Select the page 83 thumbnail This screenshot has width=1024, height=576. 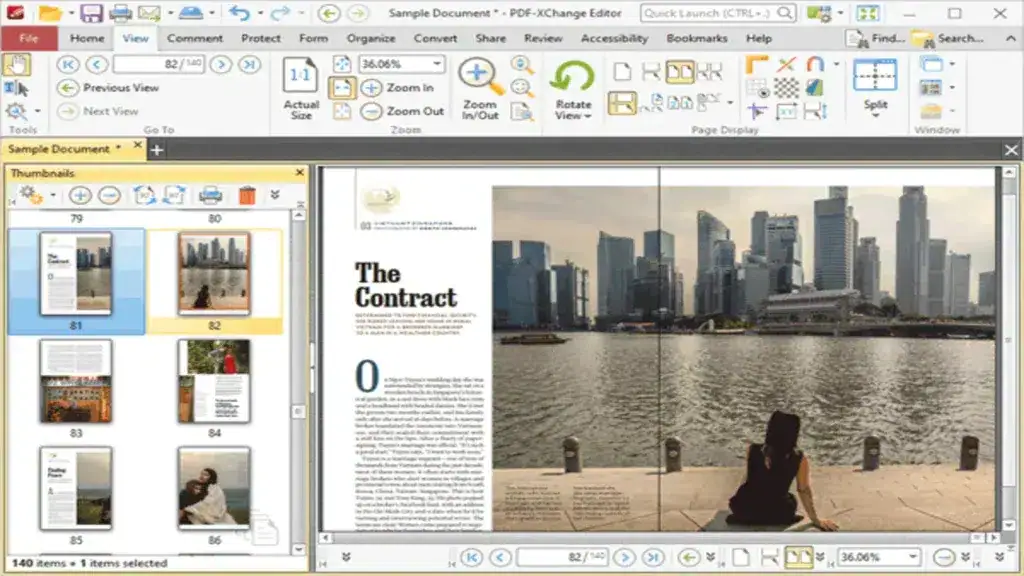coord(76,381)
